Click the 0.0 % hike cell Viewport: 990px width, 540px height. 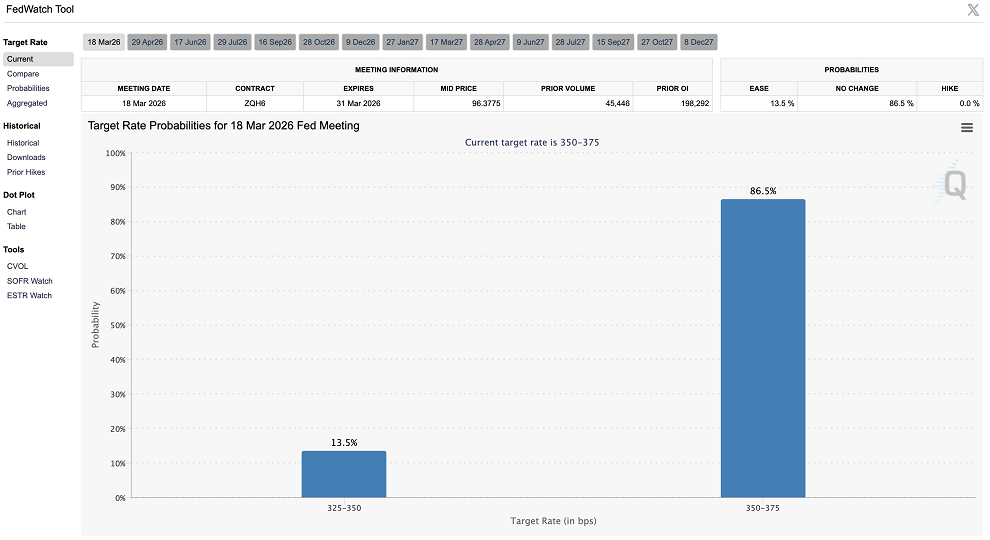(x=950, y=103)
